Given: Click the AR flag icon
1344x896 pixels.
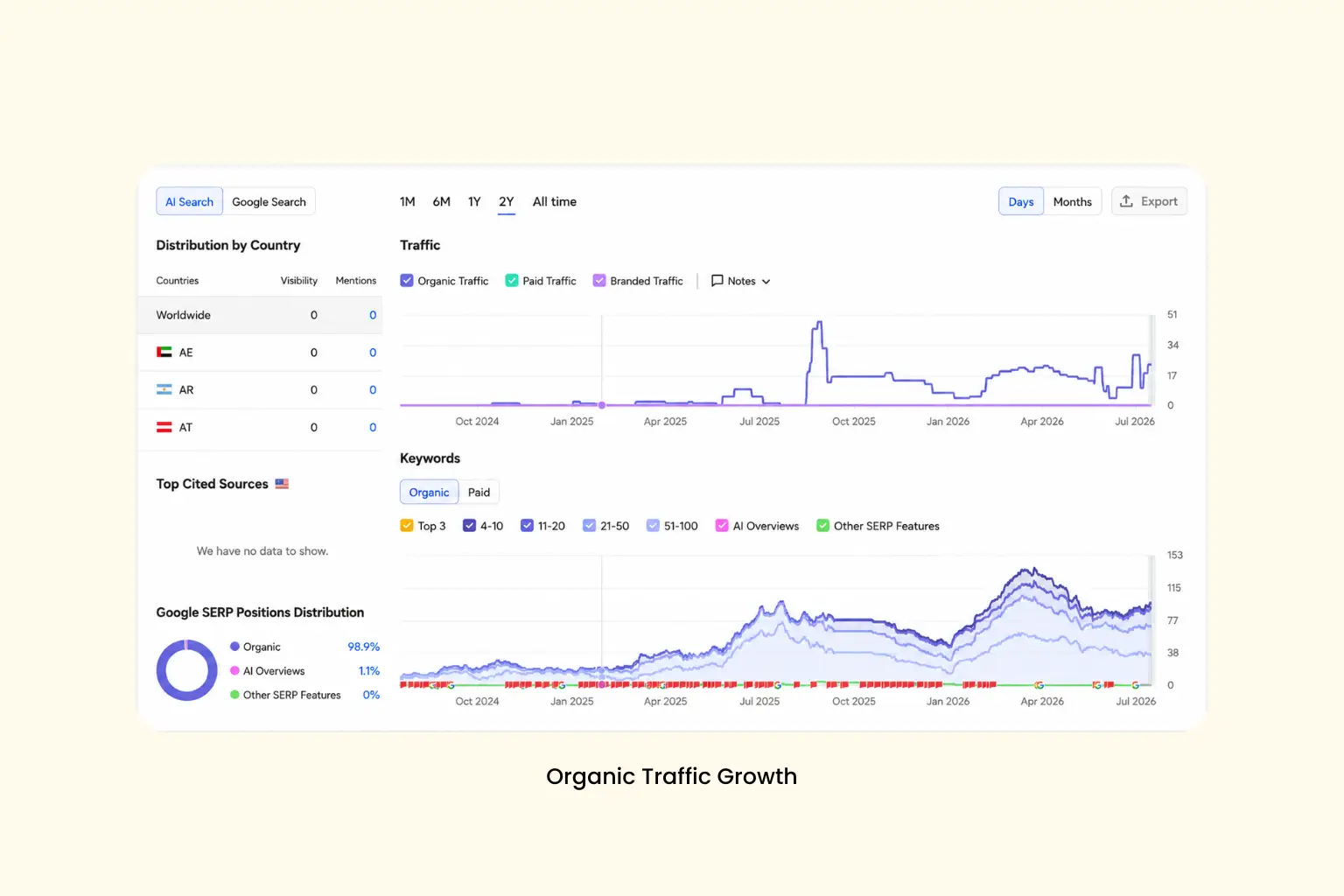Looking at the screenshot, I should [x=164, y=390].
